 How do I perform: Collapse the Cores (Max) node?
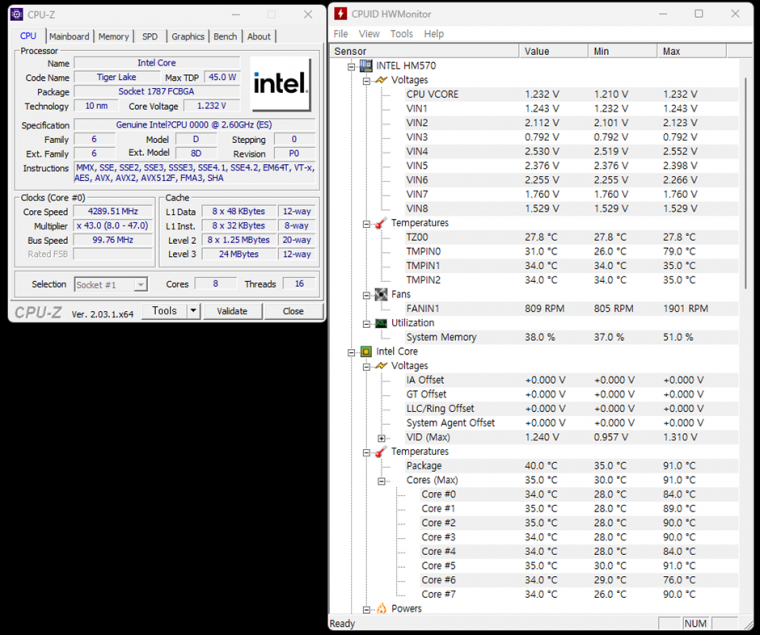381,481
